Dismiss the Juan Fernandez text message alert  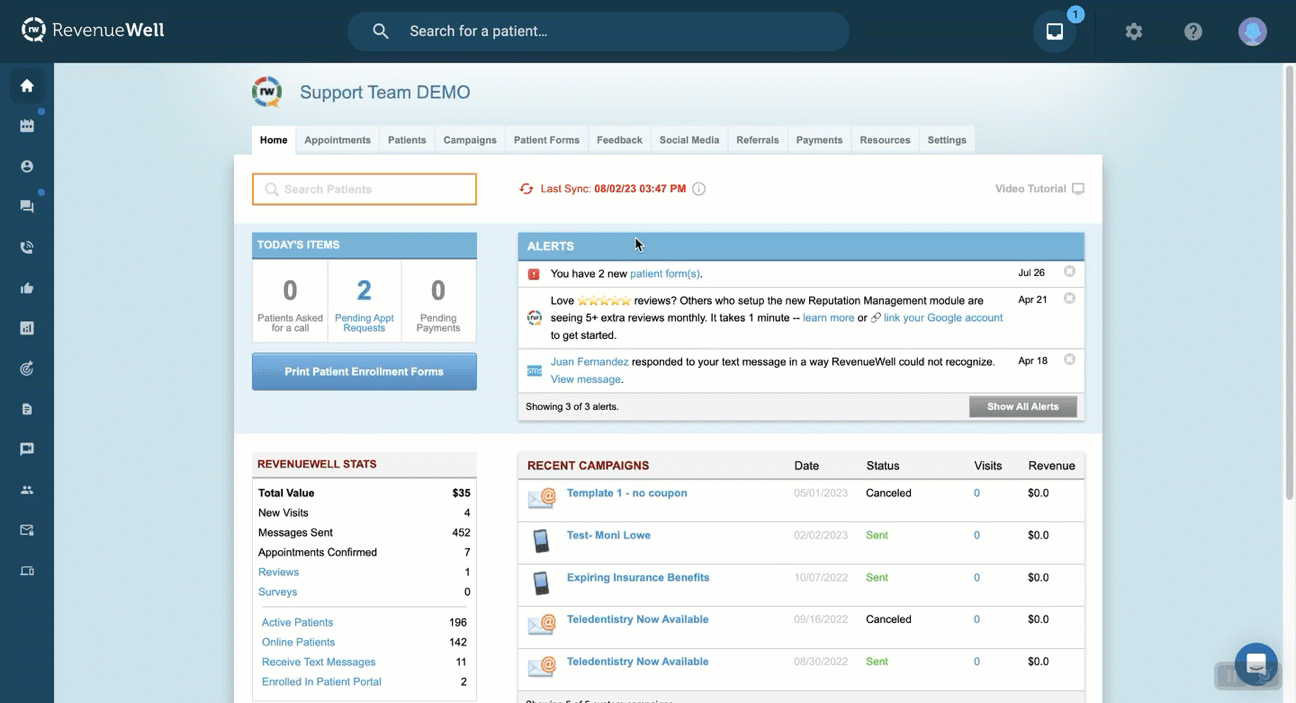[1070, 360]
